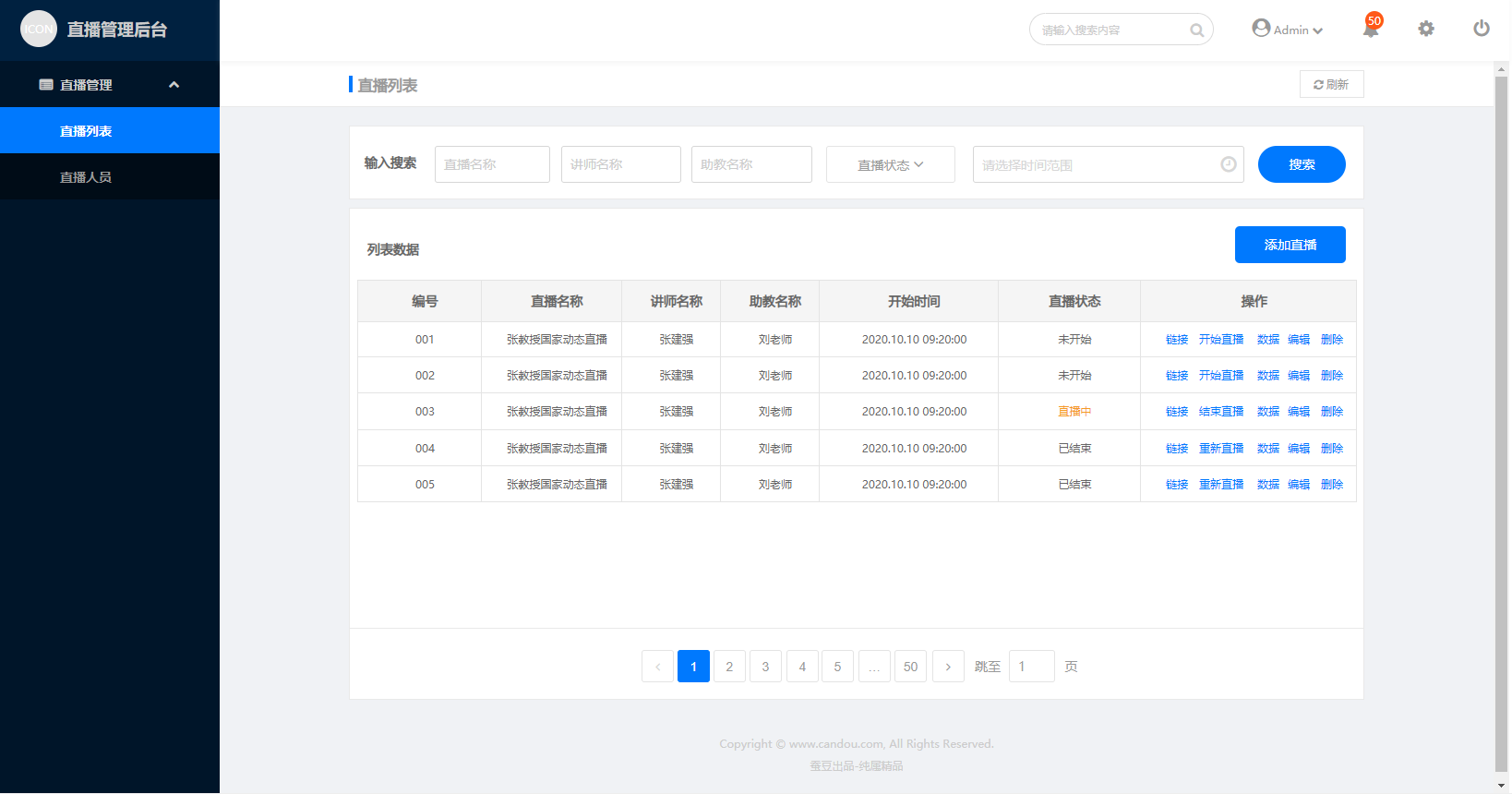Click 重新直播 in row 004
Screen dimensions: 1512x794
1221,449
